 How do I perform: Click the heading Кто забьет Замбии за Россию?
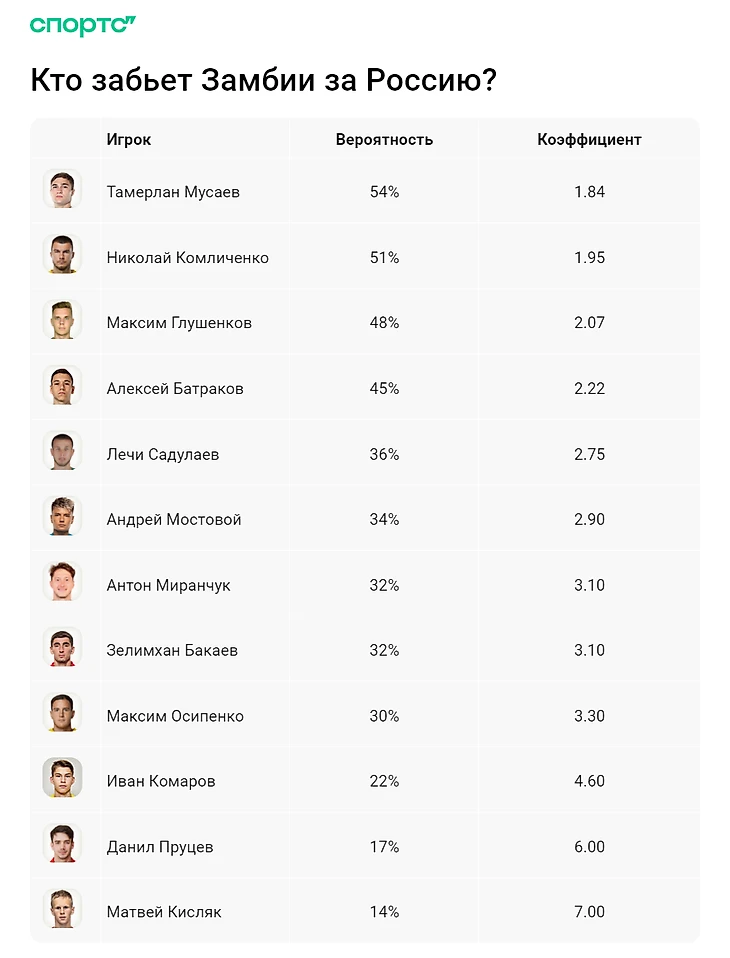264,80
